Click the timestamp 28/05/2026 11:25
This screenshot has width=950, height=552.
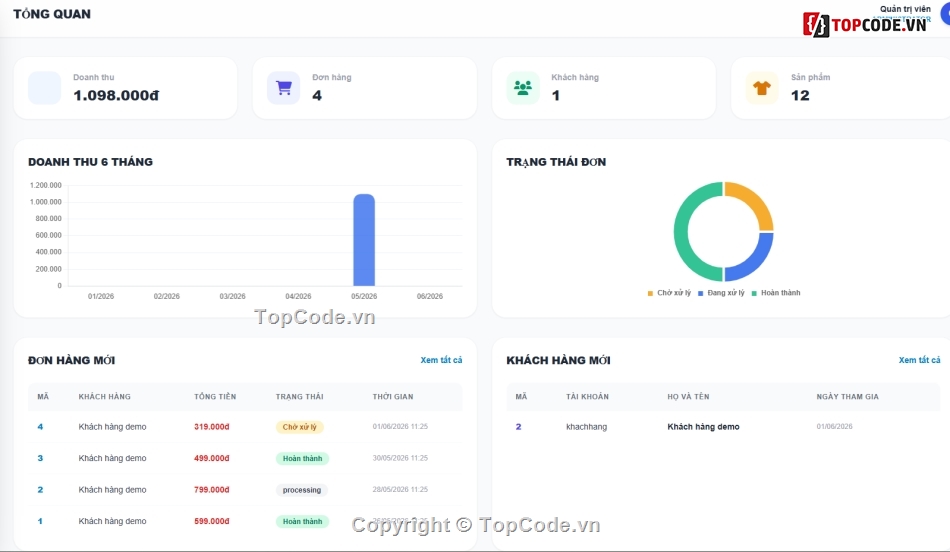click(x=400, y=490)
